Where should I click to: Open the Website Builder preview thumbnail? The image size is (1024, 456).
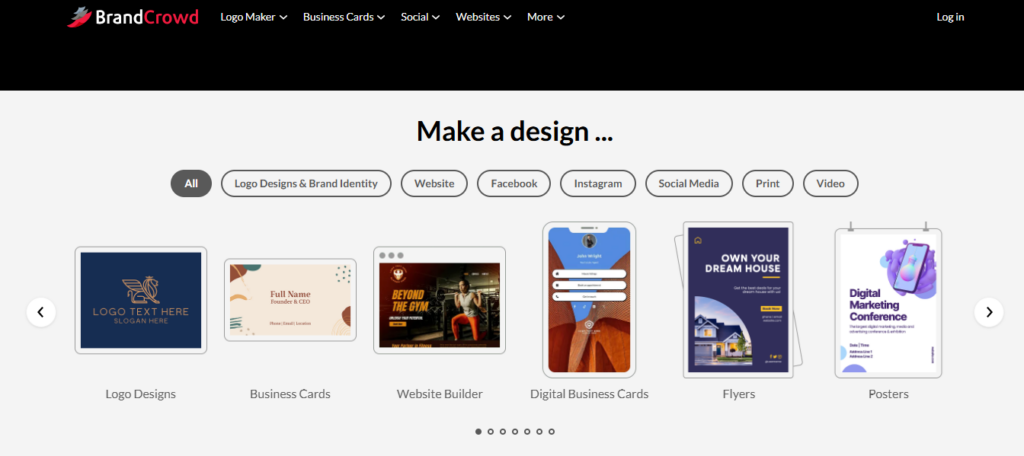[439, 300]
